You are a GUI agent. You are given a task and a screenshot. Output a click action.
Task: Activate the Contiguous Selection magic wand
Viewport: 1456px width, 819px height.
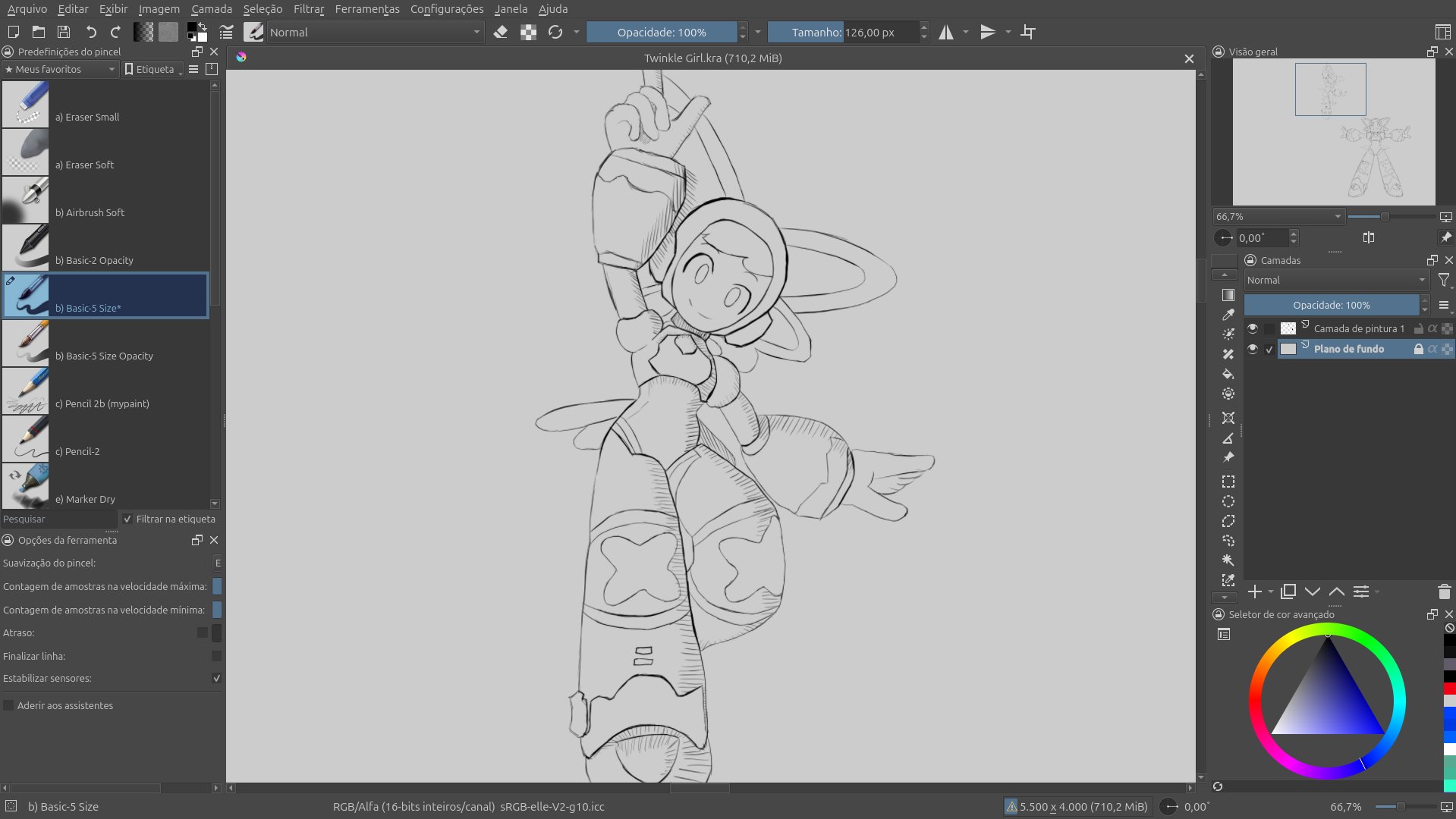point(1228,560)
